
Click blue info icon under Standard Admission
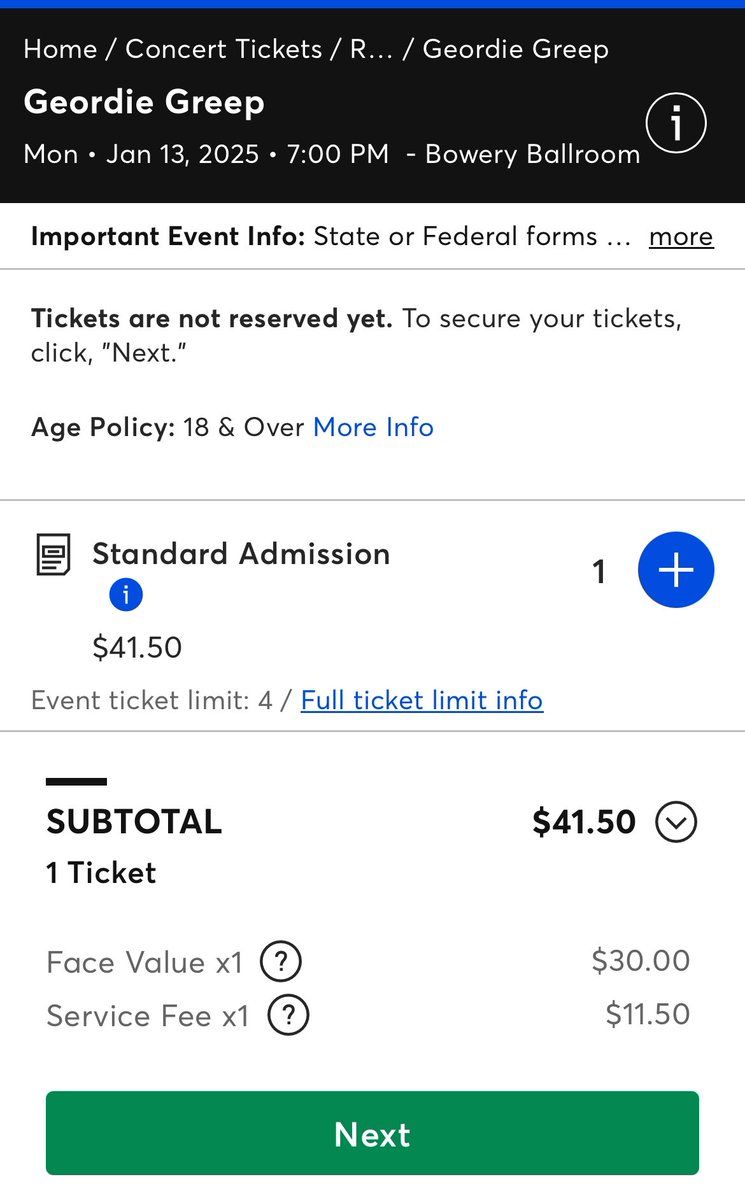[x=126, y=595]
